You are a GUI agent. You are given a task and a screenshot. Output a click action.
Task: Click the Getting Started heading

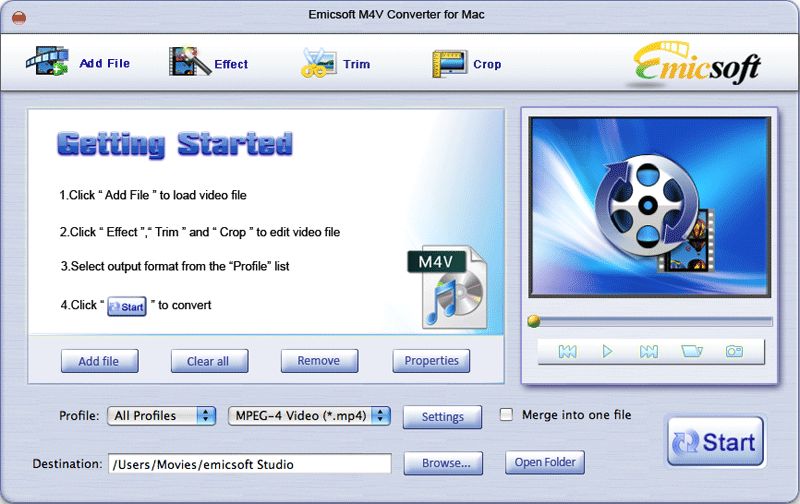point(174,144)
